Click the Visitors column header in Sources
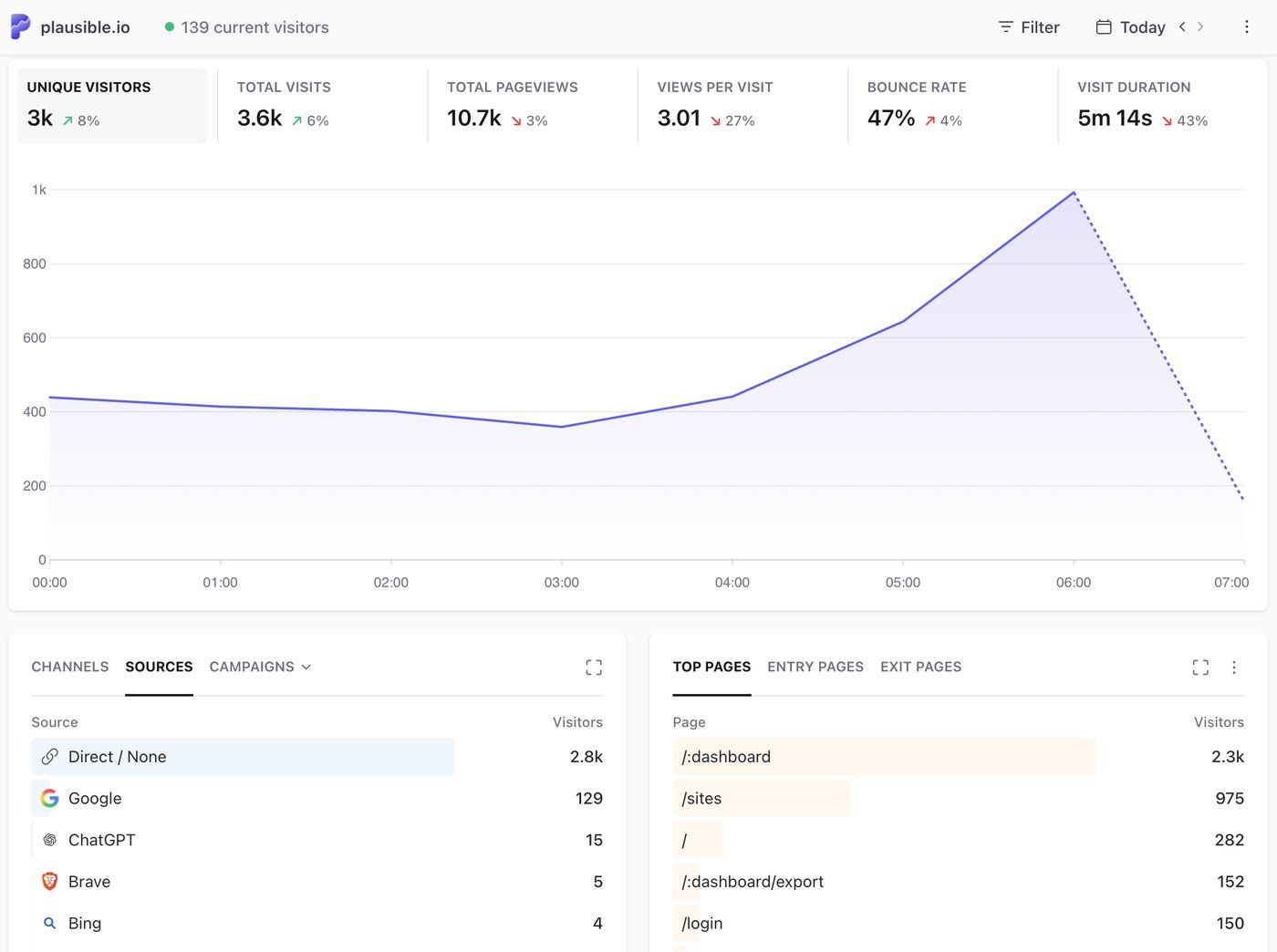The height and width of the screenshot is (952, 1277). pyautogui.click(x=577, y=722)
